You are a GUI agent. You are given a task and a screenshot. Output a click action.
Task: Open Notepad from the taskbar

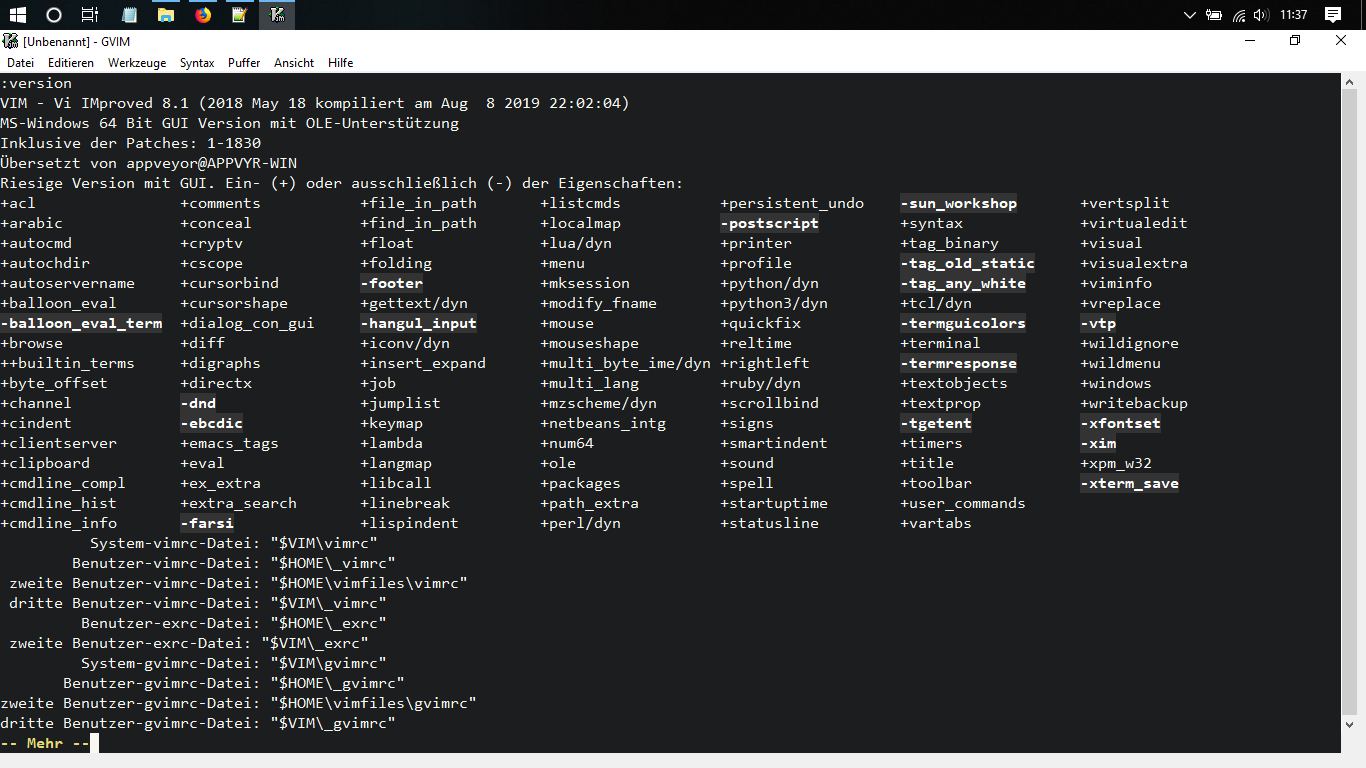click(x=128, y=15)
